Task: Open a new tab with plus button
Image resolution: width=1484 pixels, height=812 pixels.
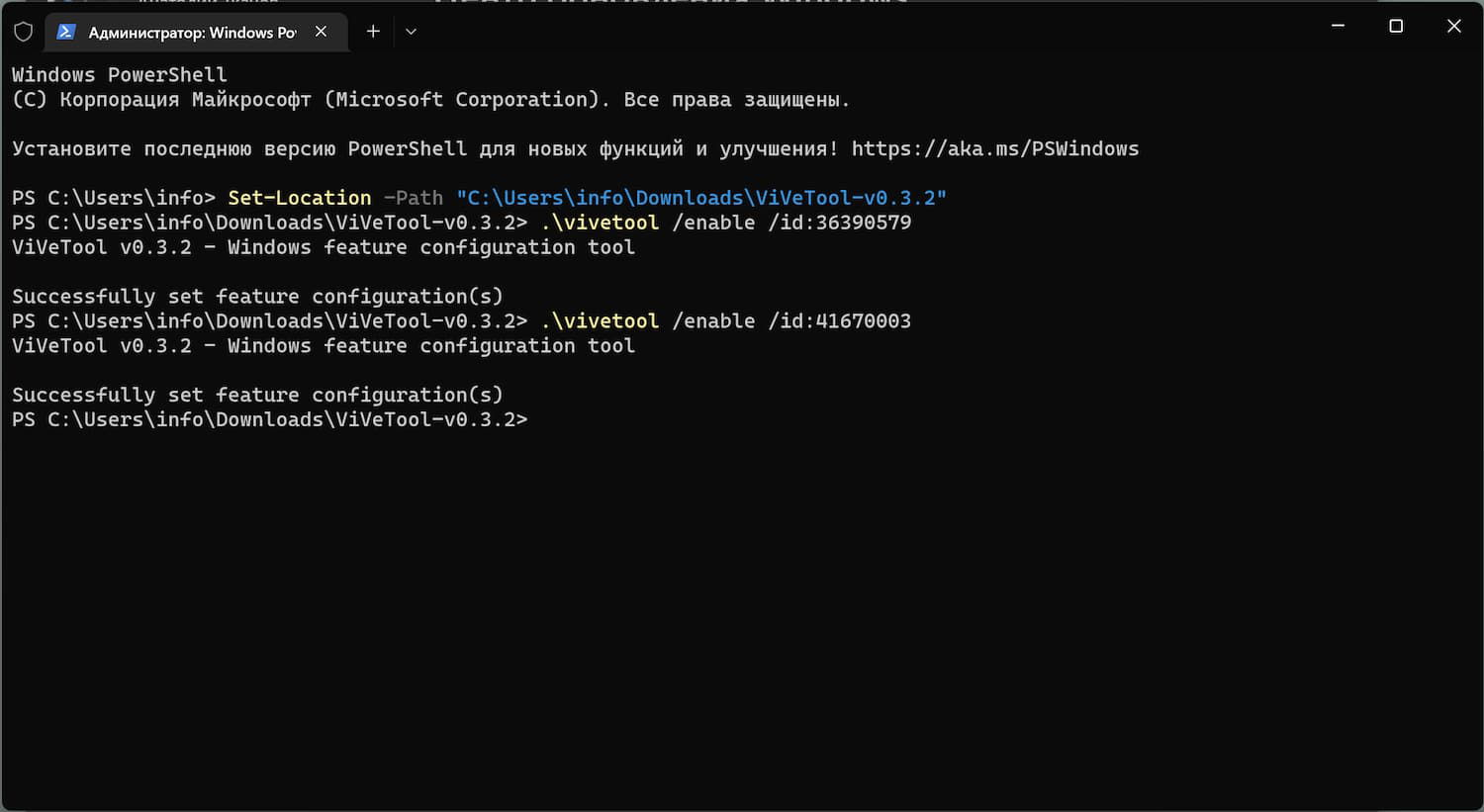Action: click(373, 32)
